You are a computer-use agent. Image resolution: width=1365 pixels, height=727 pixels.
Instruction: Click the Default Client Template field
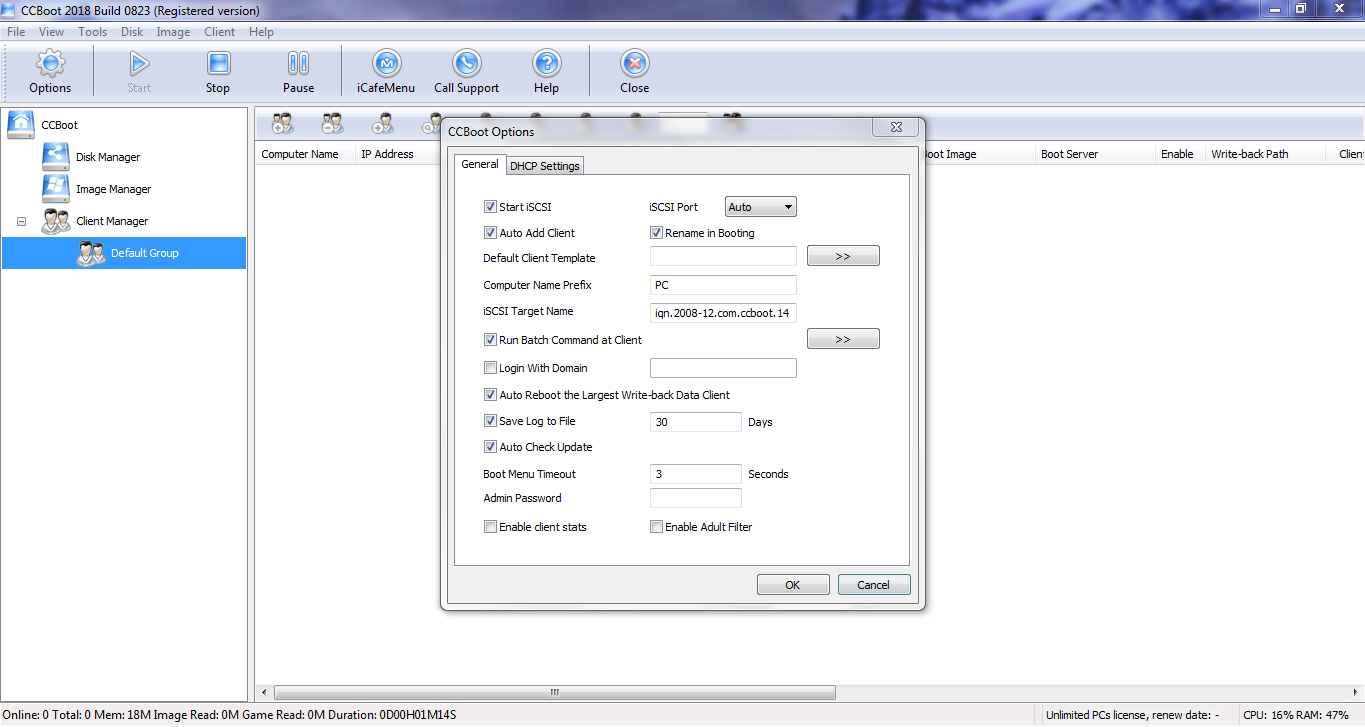[x=723, y=257]
